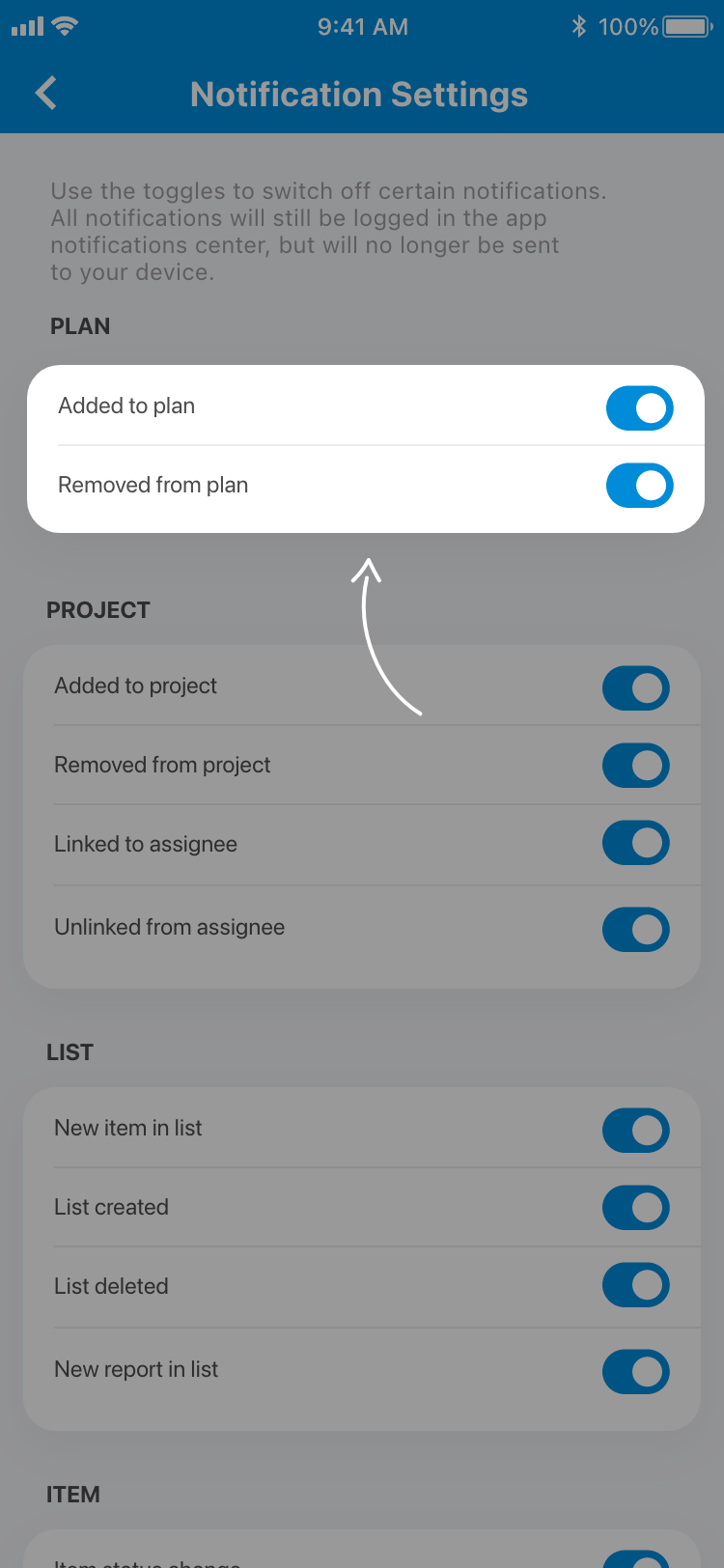Viewport: 724px width, 1568px height.
Task: Tap the Wi-Fi status icon
Action: tap(65, 26)
